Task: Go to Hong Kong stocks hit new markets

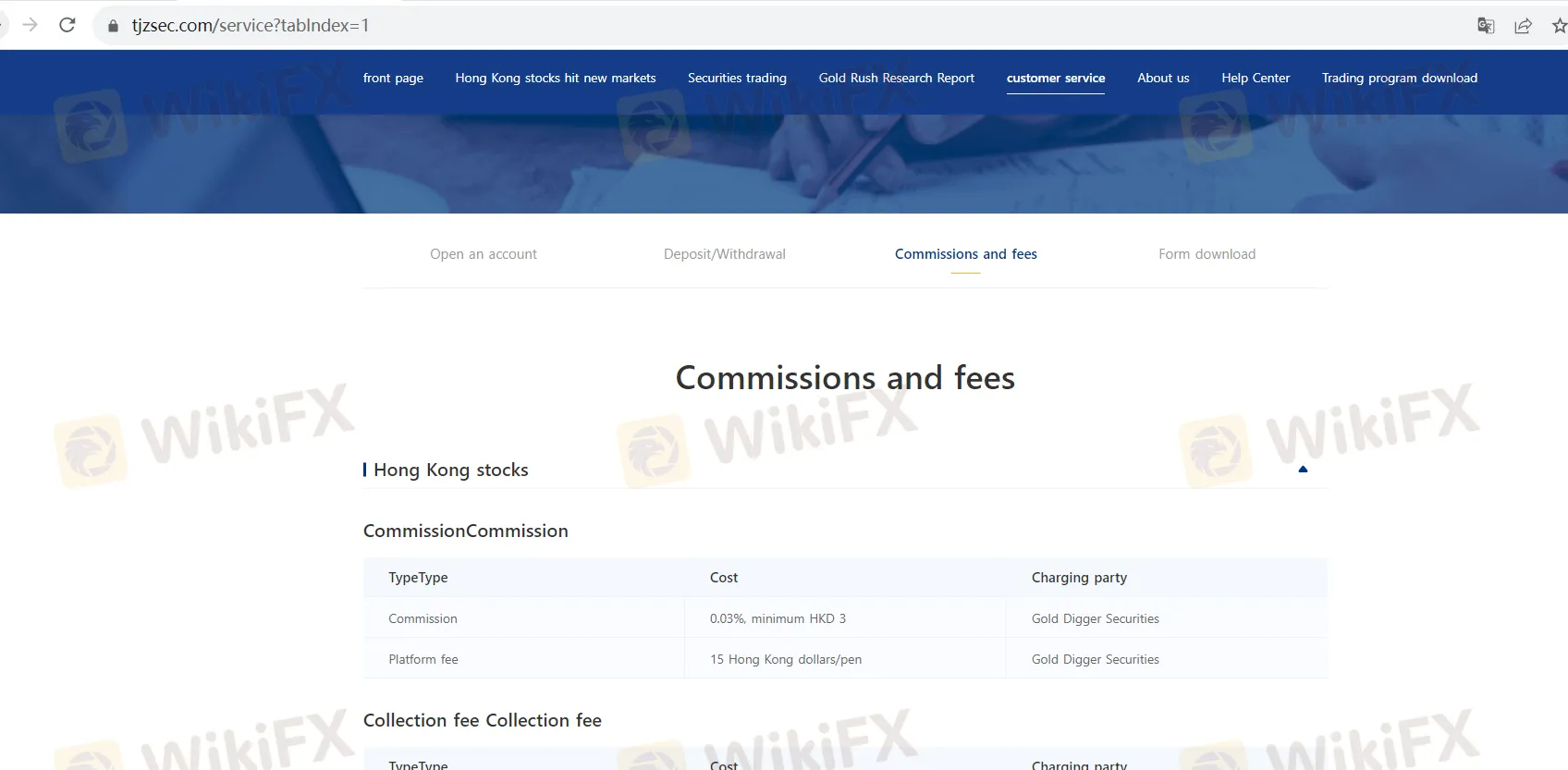Action: tap(555, 79)
